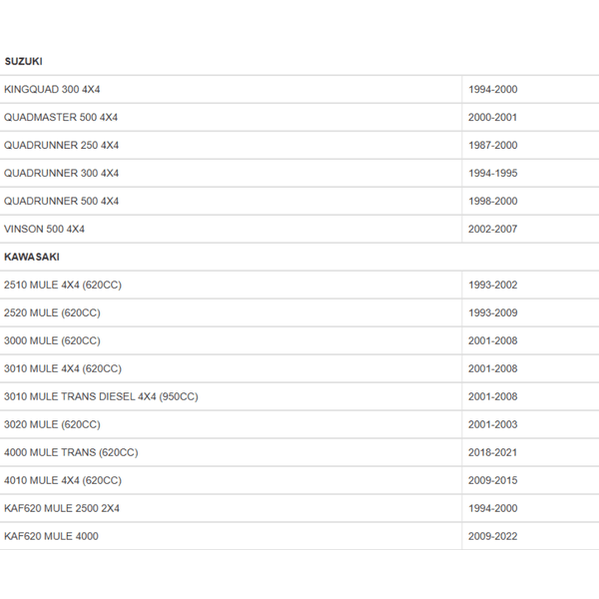The height and width of the screenshot is (599, 599).
Task: Click the VINSON 500 4X4 row
Action: pyautogui.click(x=300, y=229)
